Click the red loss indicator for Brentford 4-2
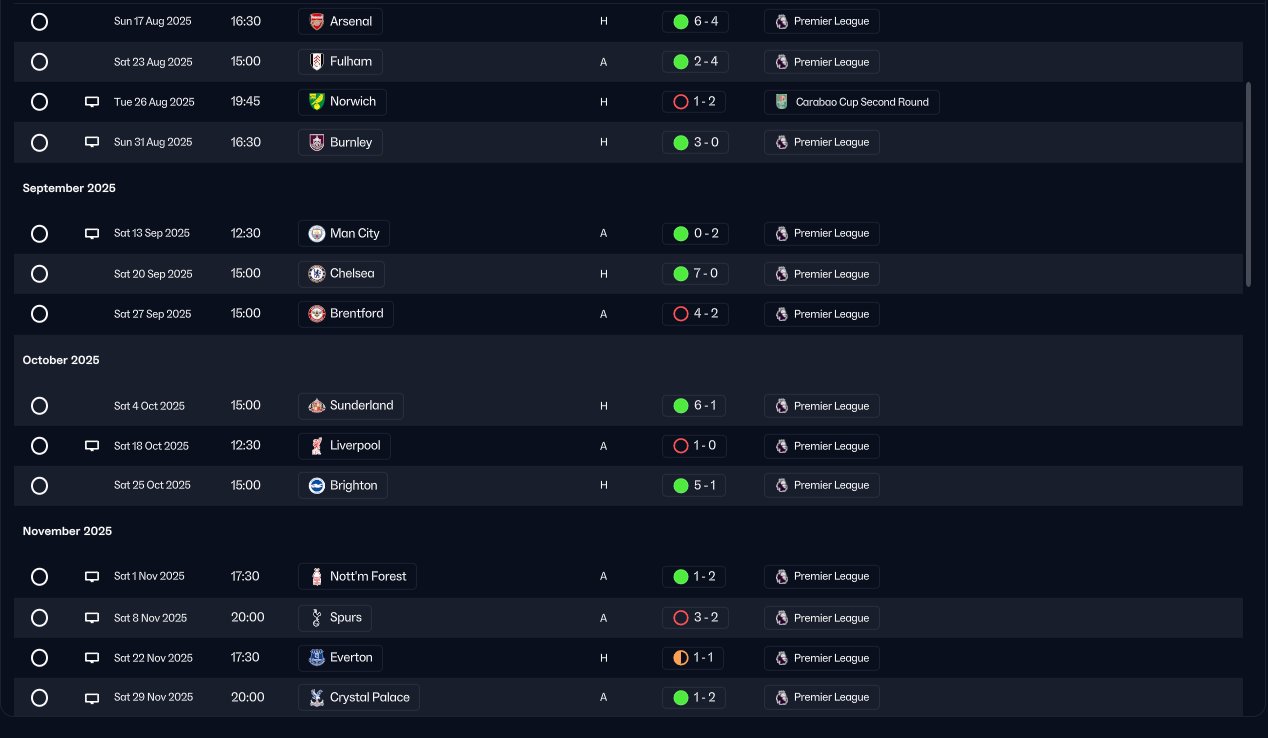The width and height of the screenshot is (1268, 738). pos(681,314)
